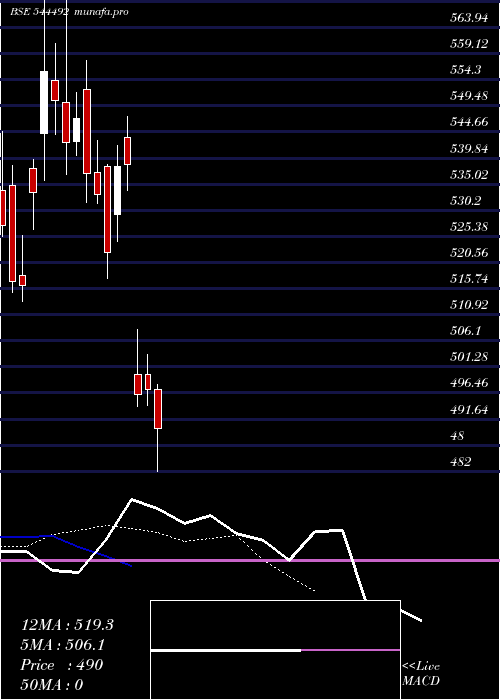Screen dimensions: 500x700
Task: Click the '<<Live MACD' label
Action: (x=421, y=674)
